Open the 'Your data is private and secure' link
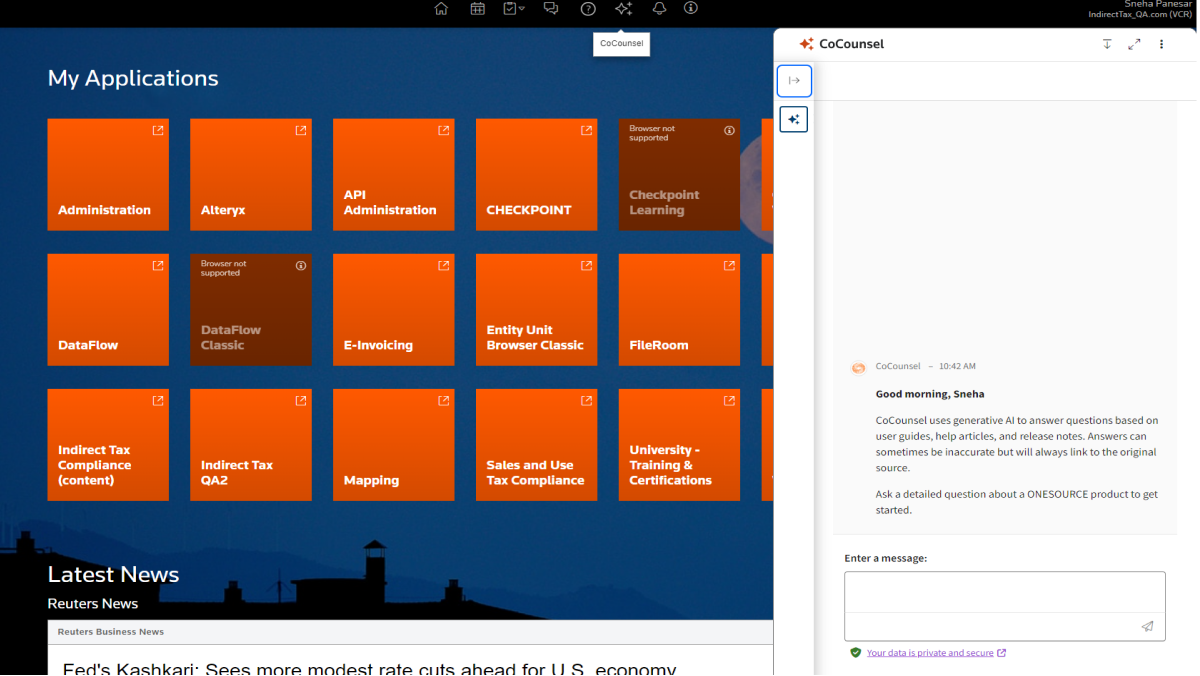Image resolution: width=1200 pixels, height=676 pixels. click(x=930, y=653)
